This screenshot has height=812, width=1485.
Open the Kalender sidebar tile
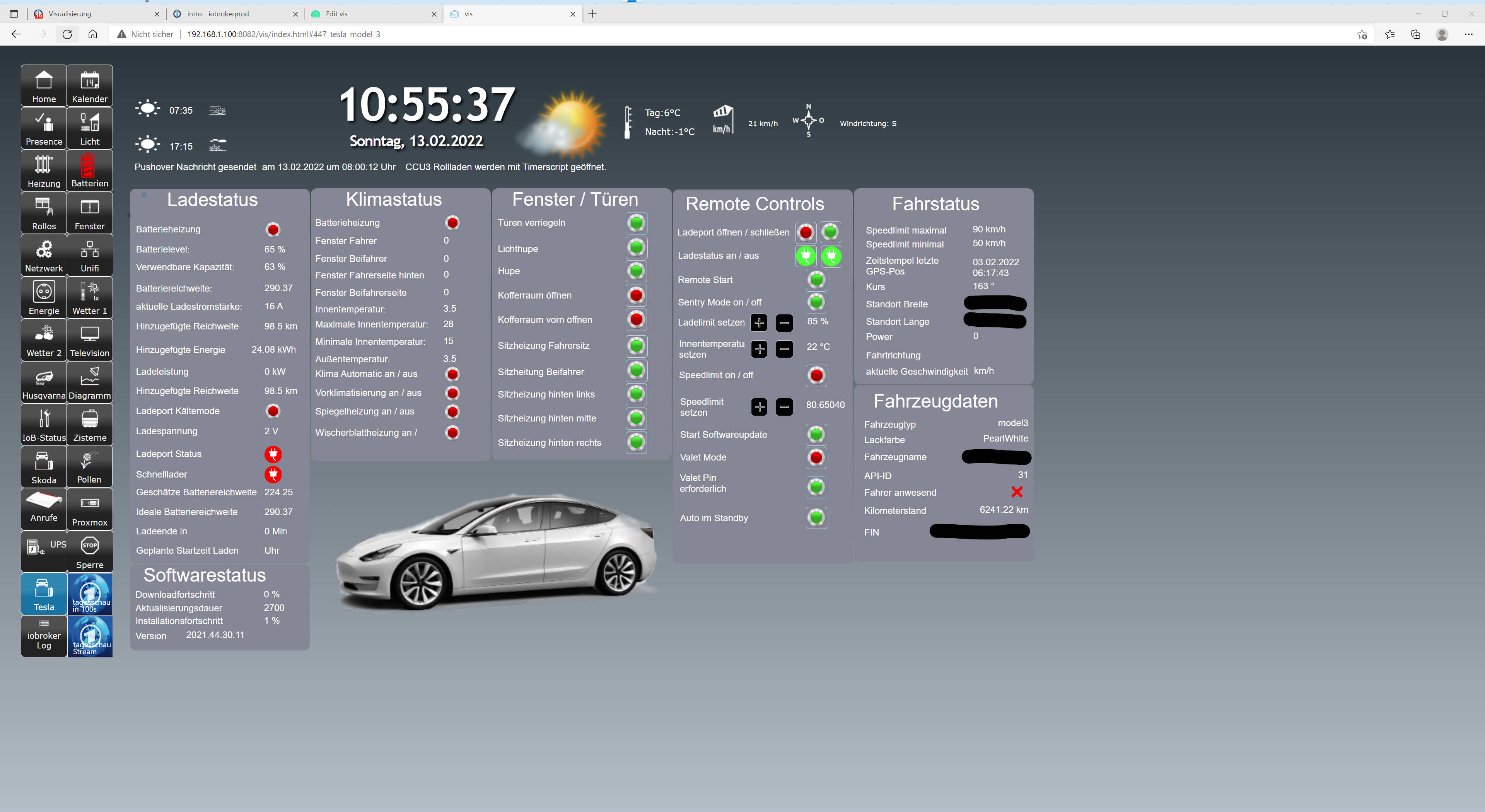coord(89,86)
